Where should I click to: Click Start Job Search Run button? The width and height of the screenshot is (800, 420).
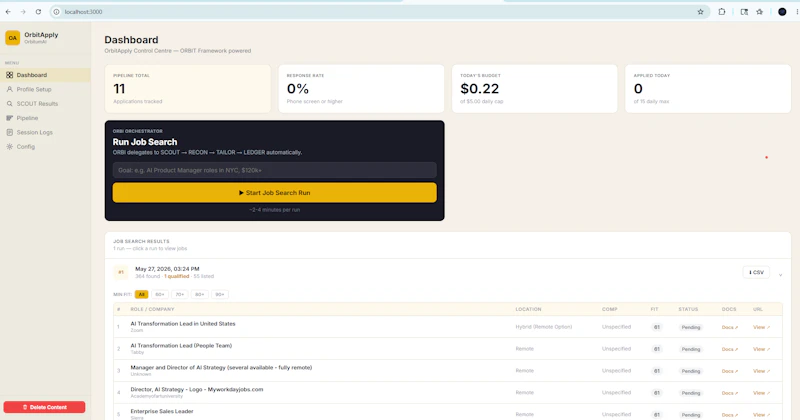[x=274, y=193]
